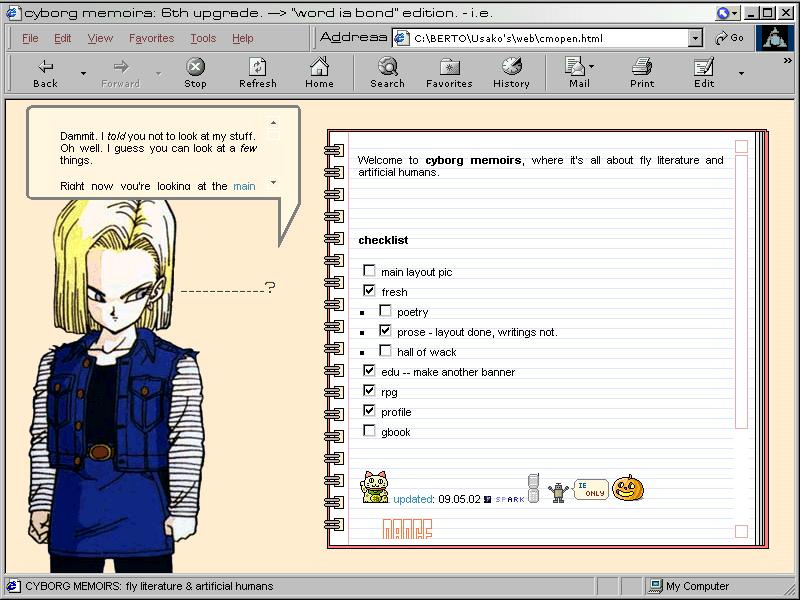Expand the toolbar overflow chevron
Screen dimensions: 800x600
pyautogui.click(x=787, y=61)
